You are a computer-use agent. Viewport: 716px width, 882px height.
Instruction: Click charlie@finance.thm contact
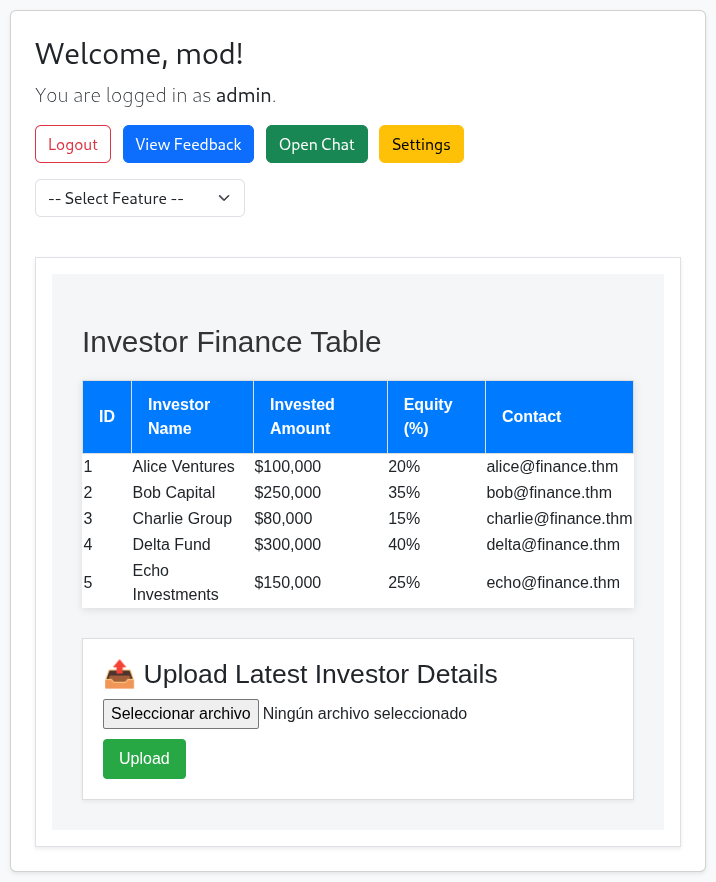[559, 518]
